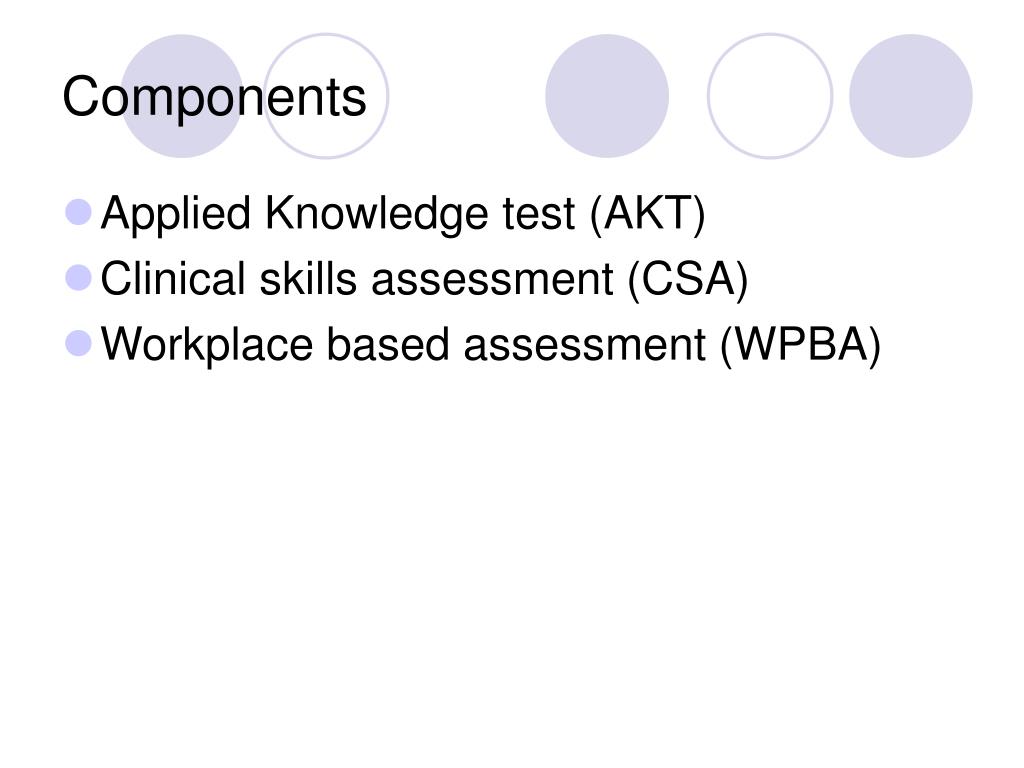Click the '(WPBA)' abbreviation text
This screenshot has height=768, width=1024.
[x=801, y=345]
